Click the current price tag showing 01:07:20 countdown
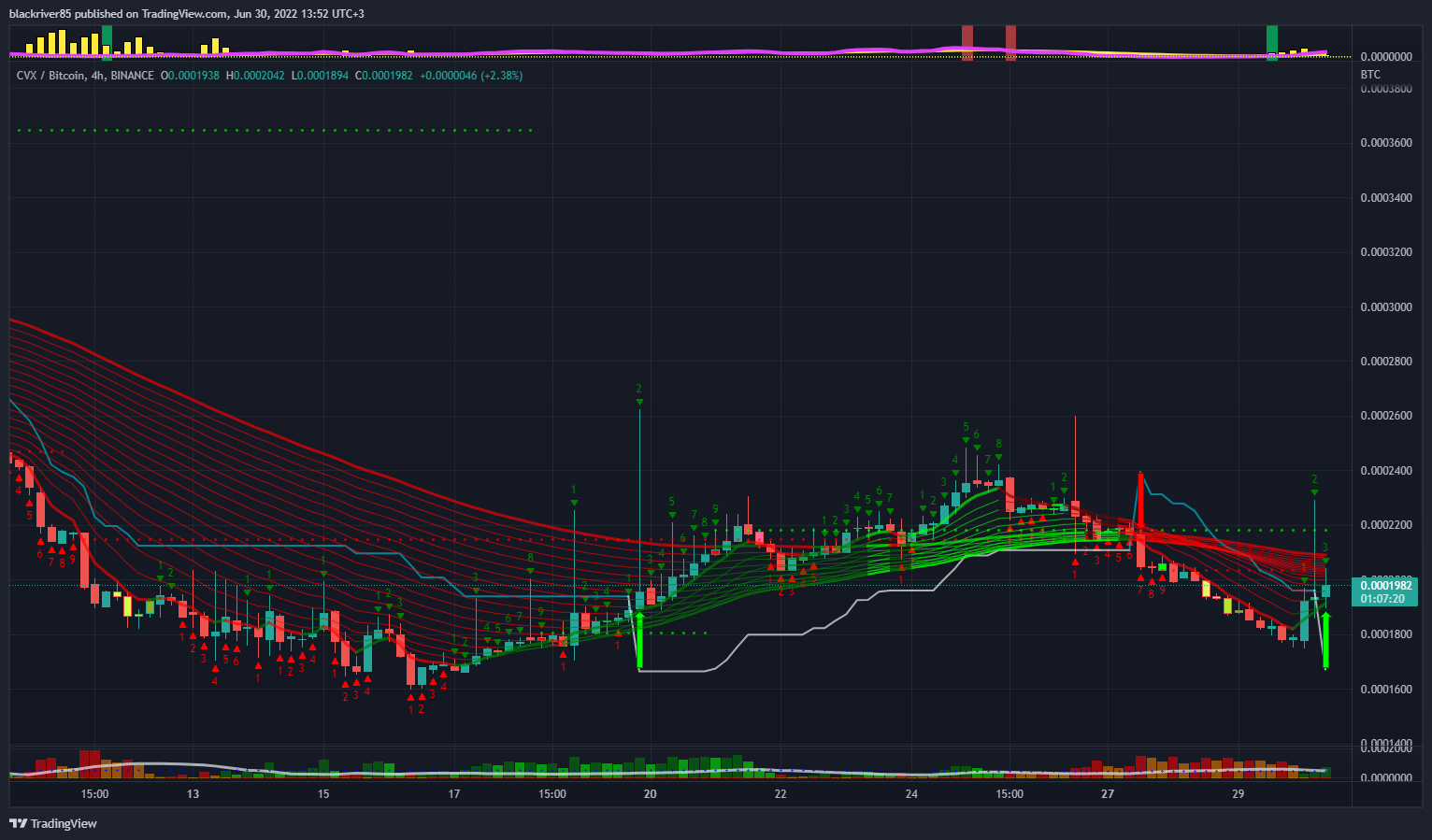Screen dimensions: 1432x840 click(x=1385, y=592)
